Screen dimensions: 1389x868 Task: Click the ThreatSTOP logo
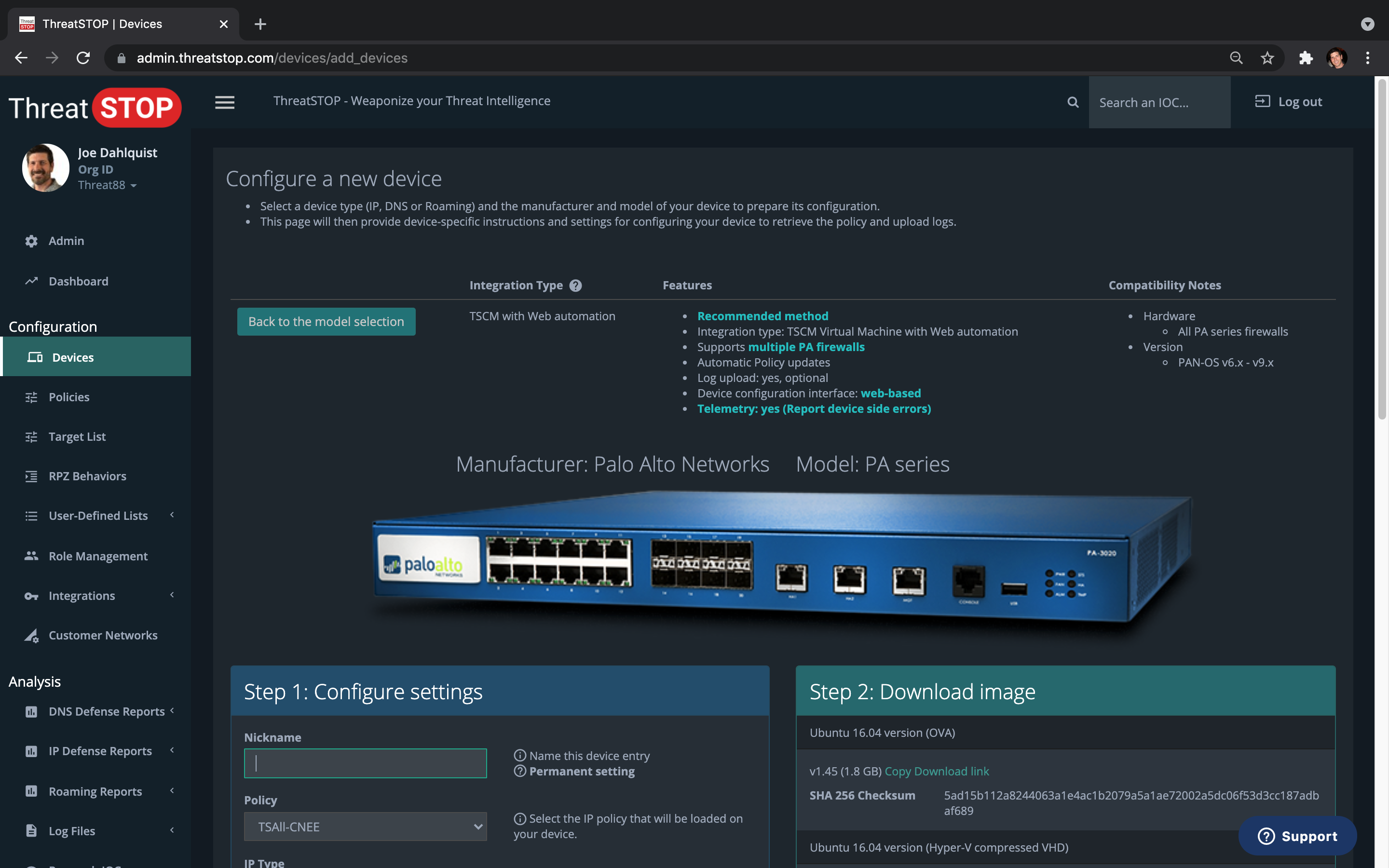click(95, 108)
